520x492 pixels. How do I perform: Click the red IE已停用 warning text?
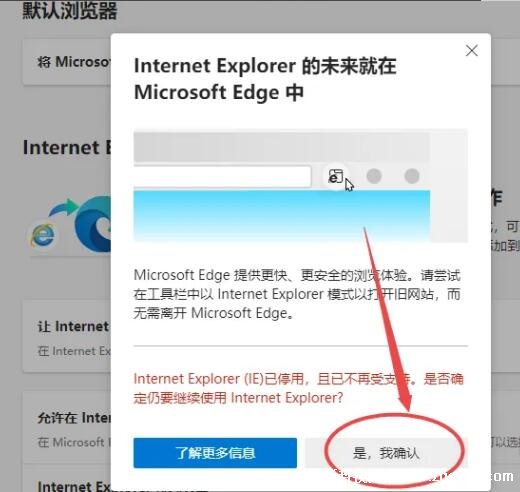(298, 388)
